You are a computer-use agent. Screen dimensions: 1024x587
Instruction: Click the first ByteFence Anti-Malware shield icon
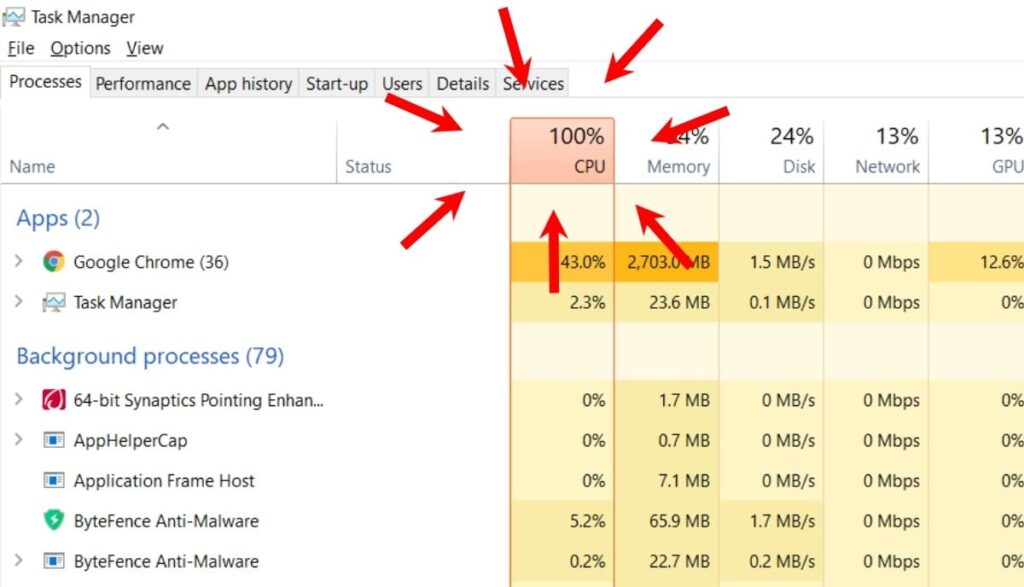pyautogui.click(x=52, y=521)
